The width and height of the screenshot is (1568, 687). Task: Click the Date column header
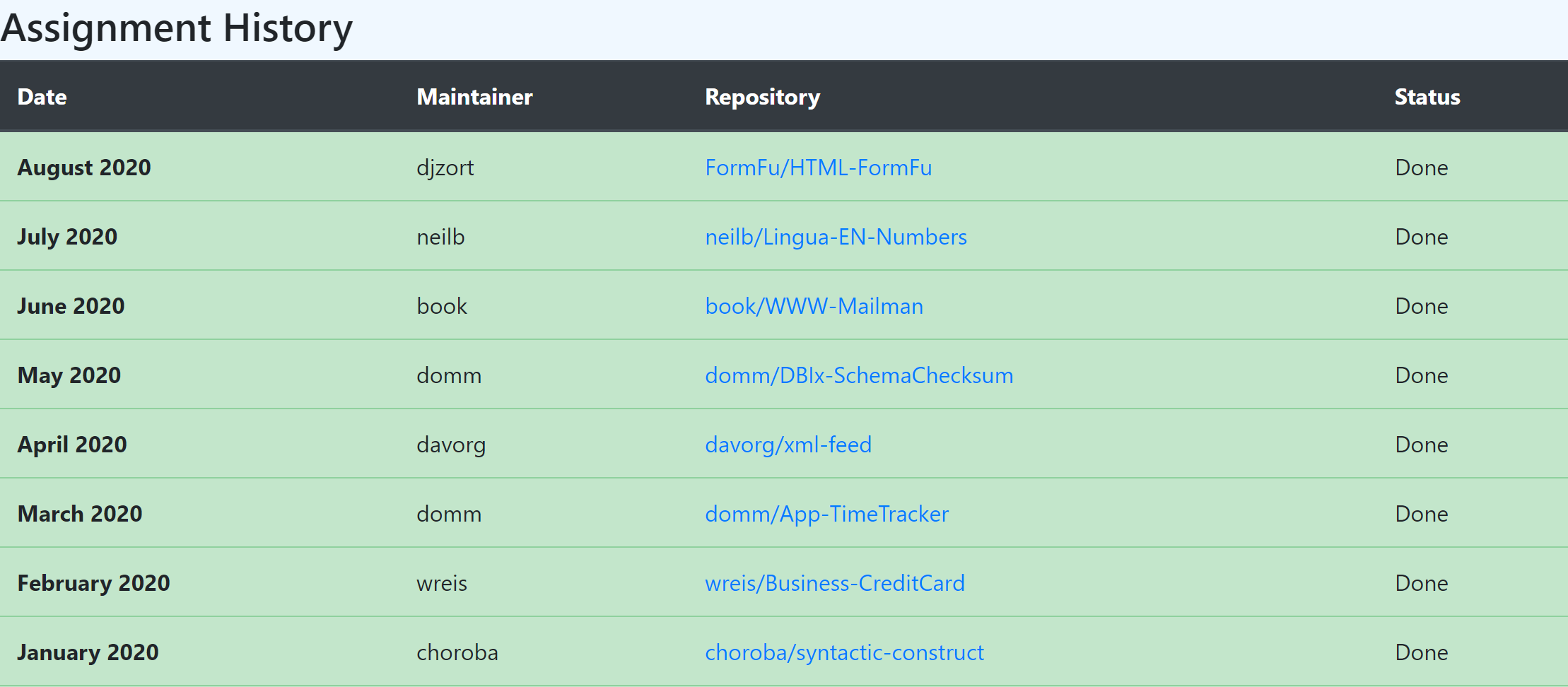[42, 97]
